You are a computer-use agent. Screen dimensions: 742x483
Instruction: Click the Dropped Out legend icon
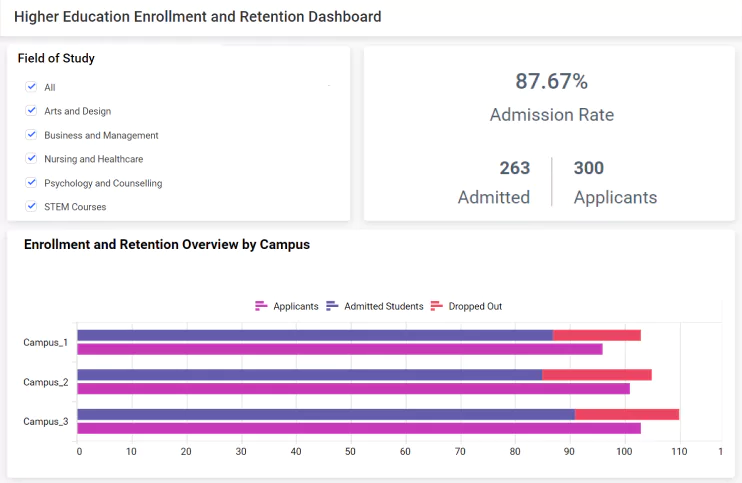coord(436,306)
